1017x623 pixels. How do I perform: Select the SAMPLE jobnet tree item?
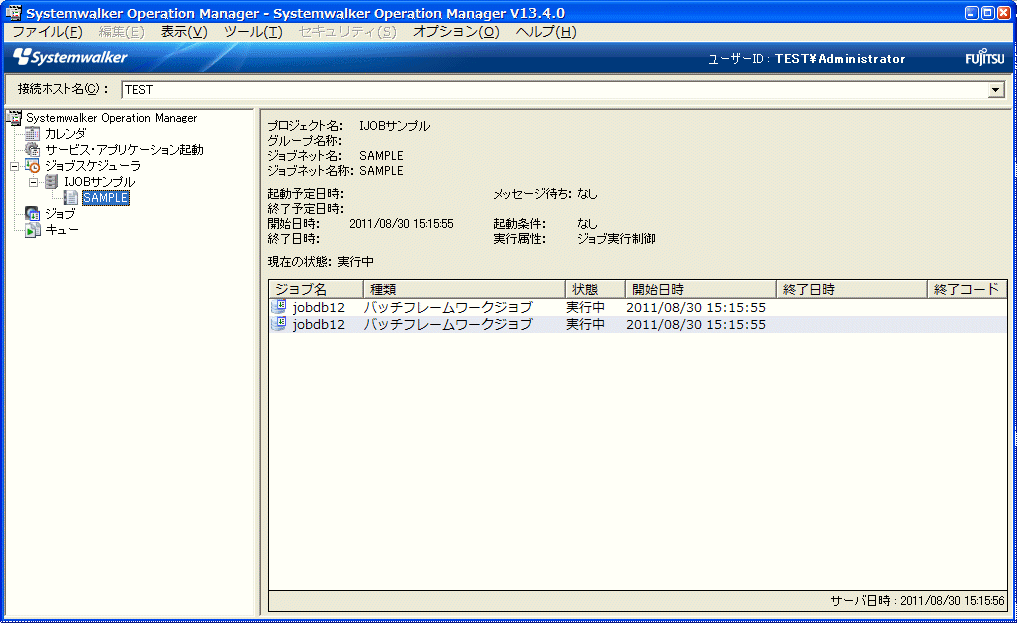106,198
